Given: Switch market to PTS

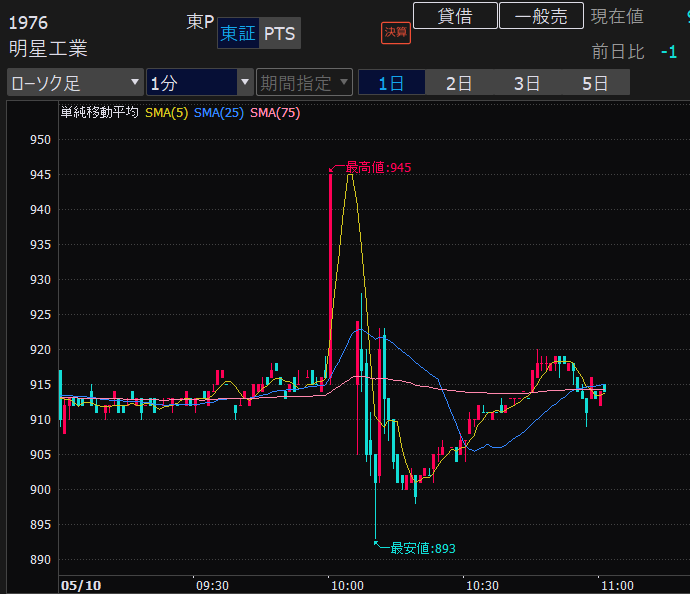Looking at the screenshot, I should (x=279, y=33).
